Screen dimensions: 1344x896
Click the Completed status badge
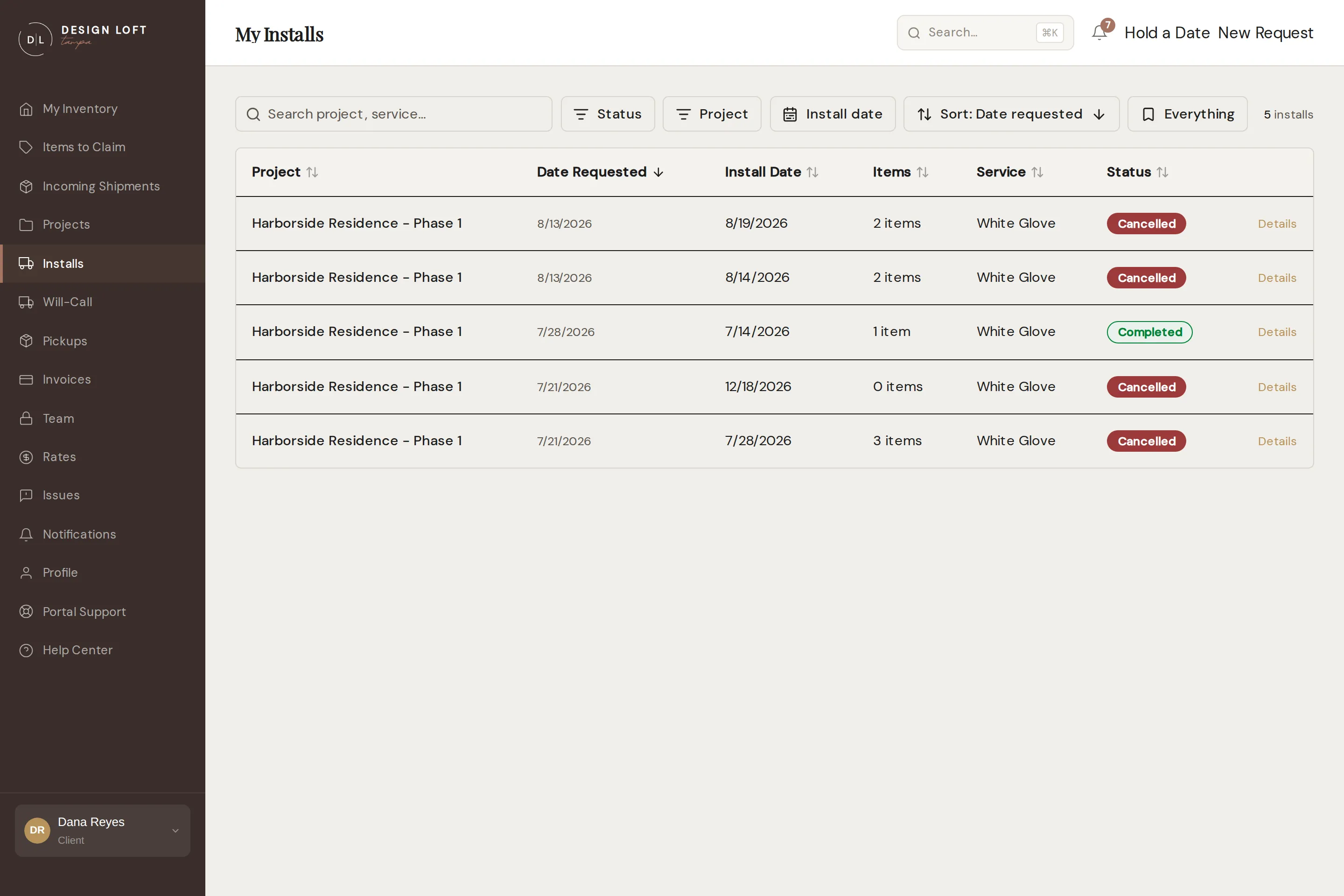(x=1149, y=332)
